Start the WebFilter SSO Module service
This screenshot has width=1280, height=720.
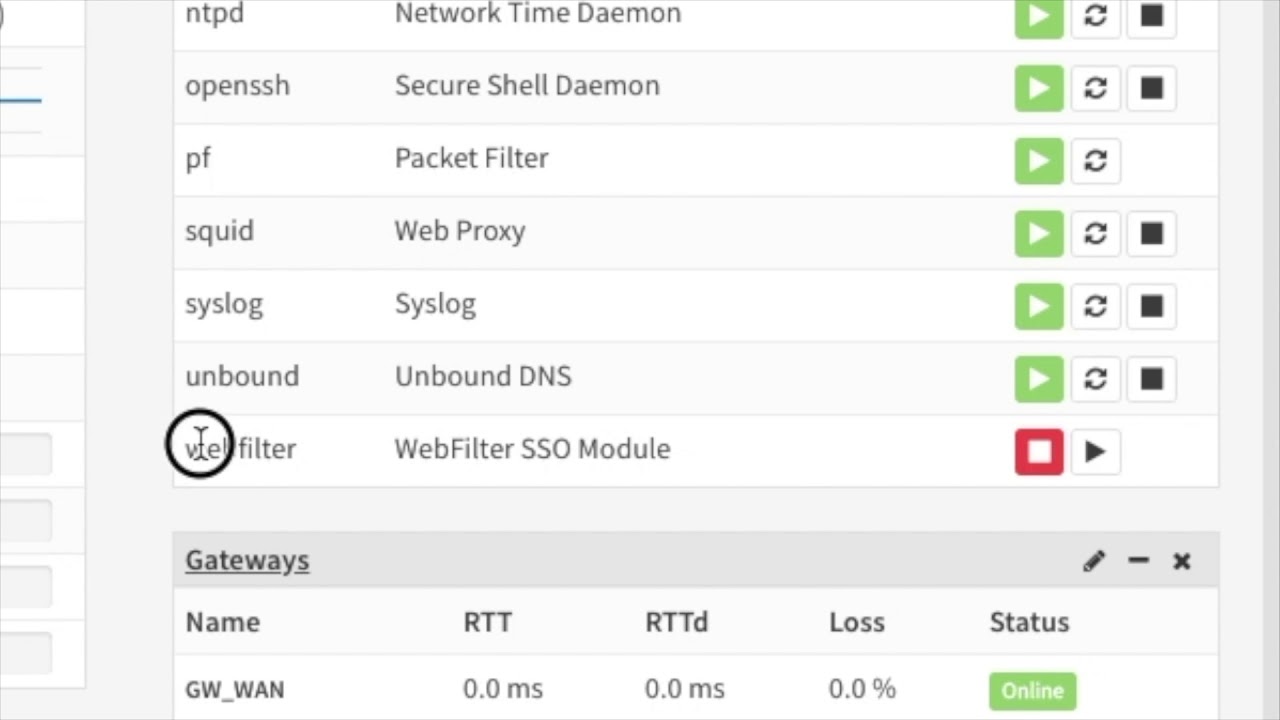1095,452
